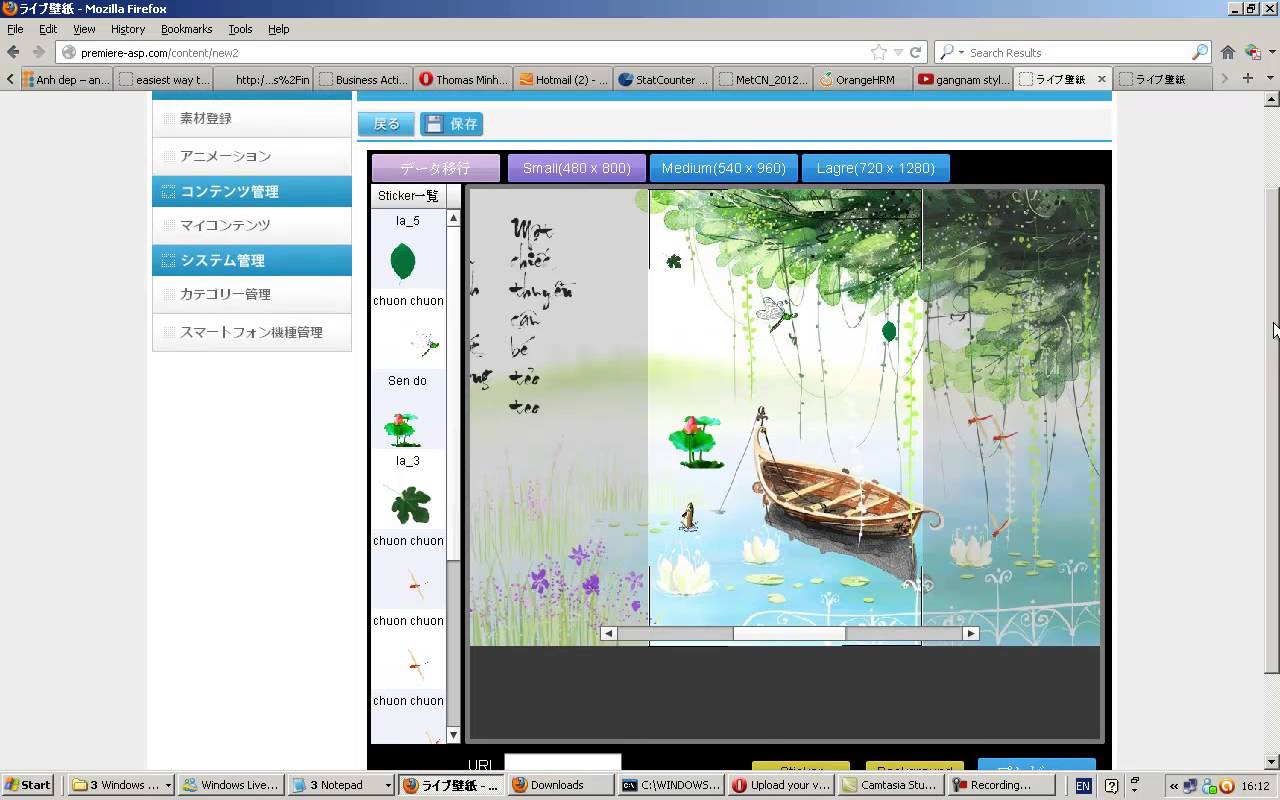Image resolution: width=1280 pixels, height=800 pixels.
Task: Click Firefox's back arrow button
Action: click(x=13, y=52)
